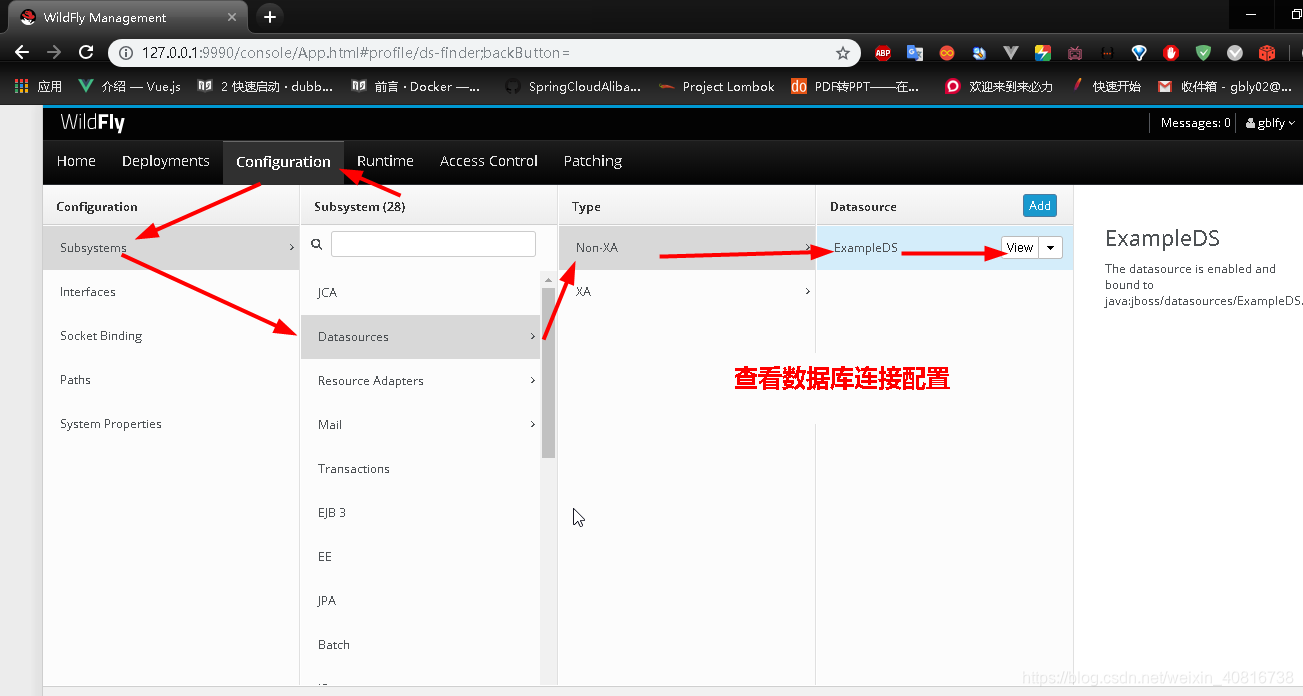Click the Add datasource button
The width and height of the screenshot is (1303, 696).
pos(1040,206)
